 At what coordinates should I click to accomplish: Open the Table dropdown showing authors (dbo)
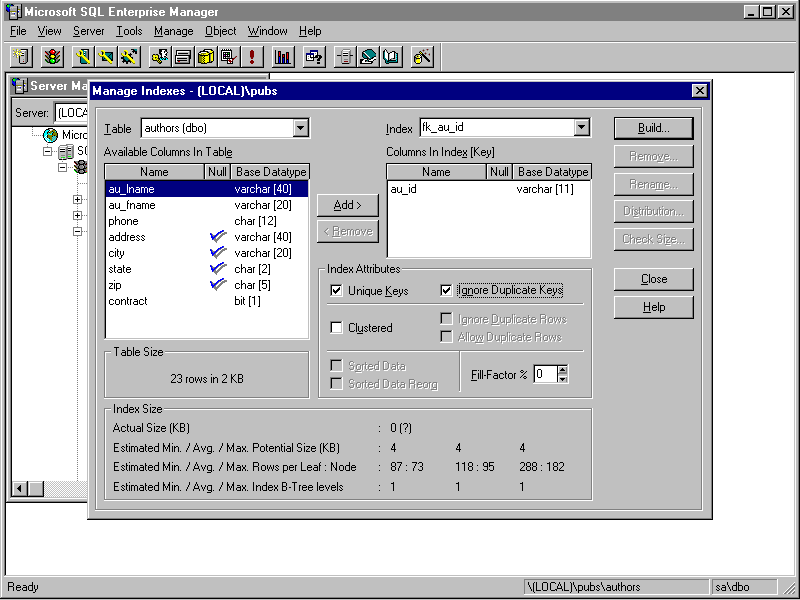[300, 128]
